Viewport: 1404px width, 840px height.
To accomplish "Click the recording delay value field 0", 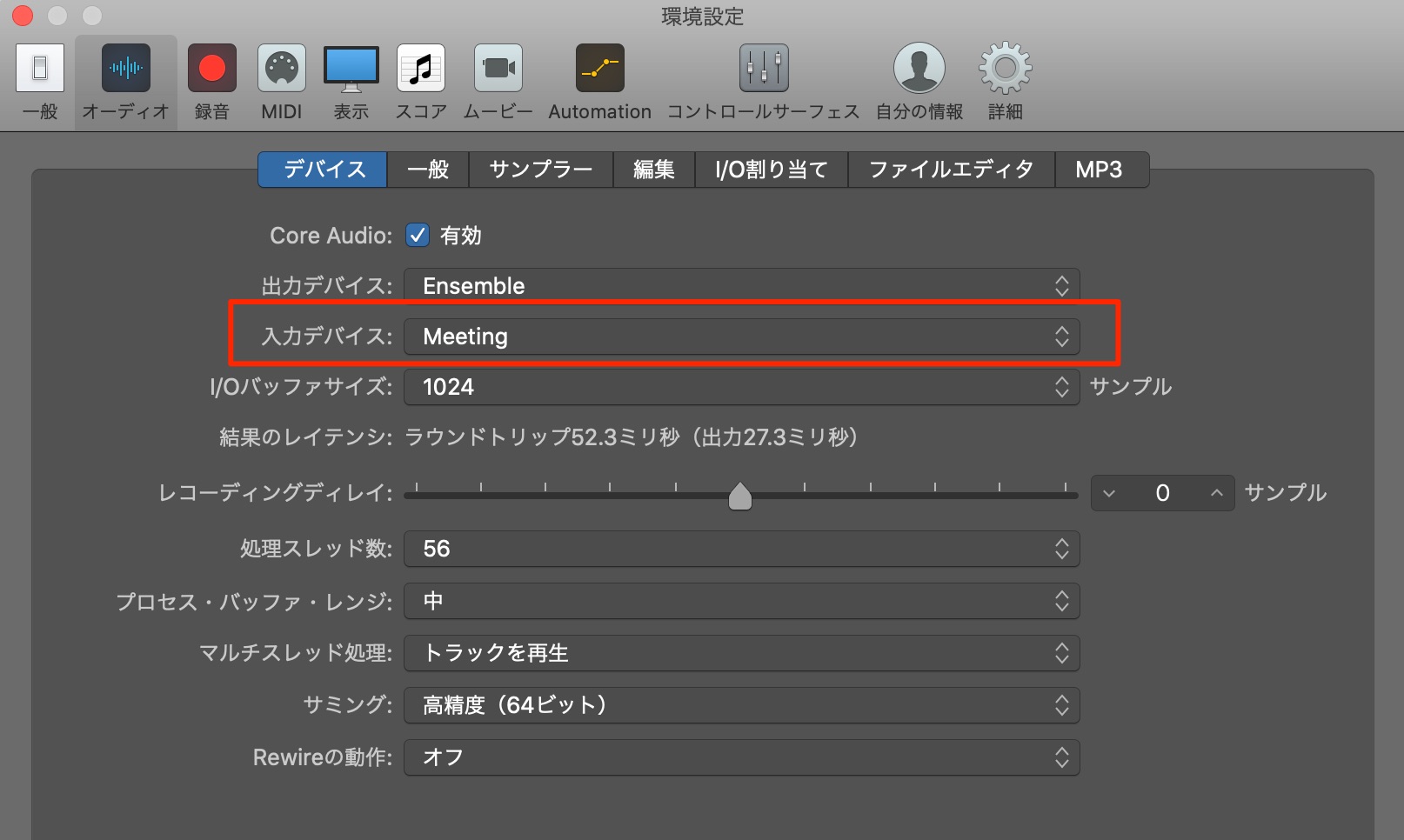I will 1163,493.
